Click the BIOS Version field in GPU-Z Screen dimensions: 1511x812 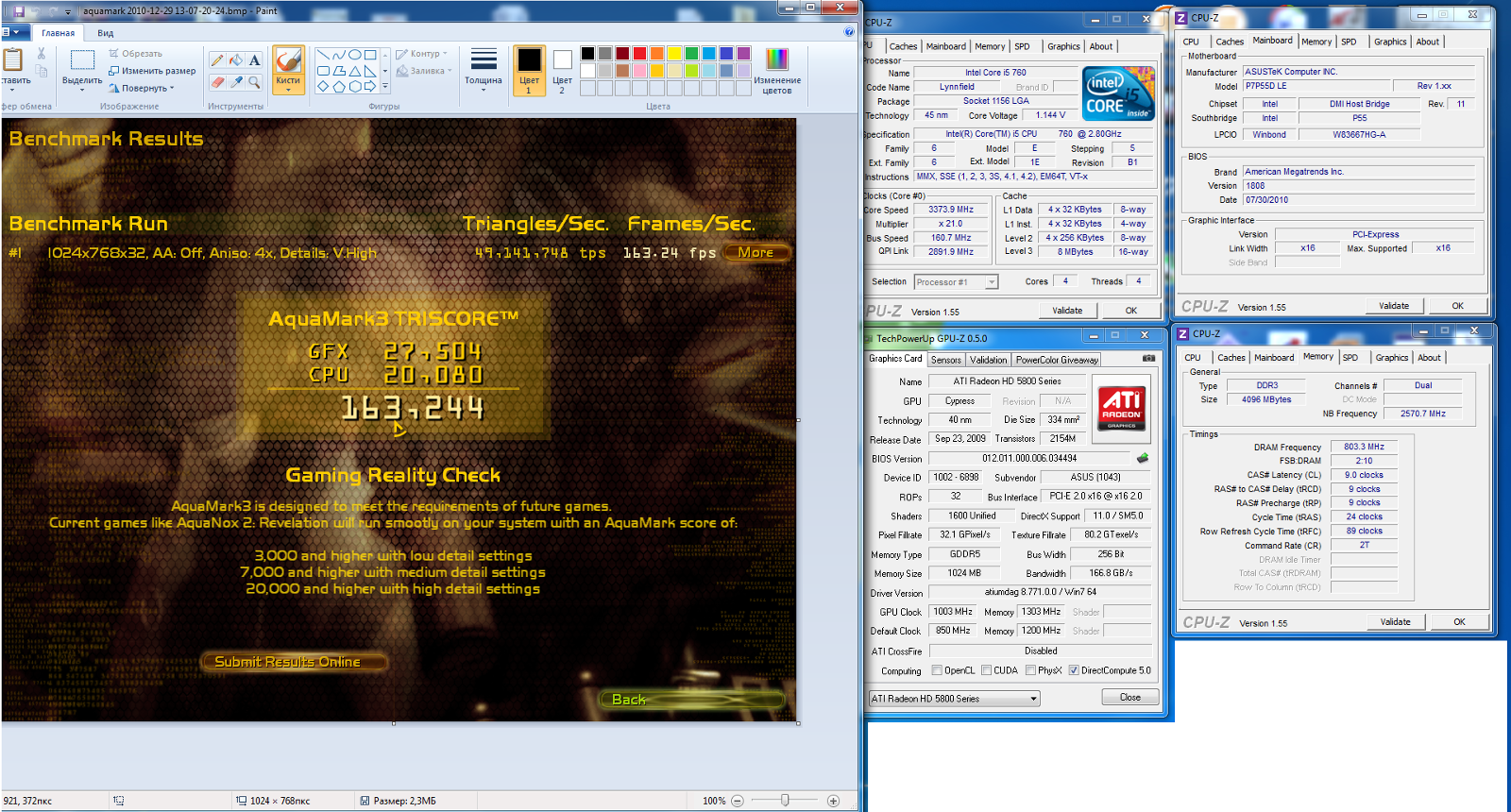(x=1029, y=459)
